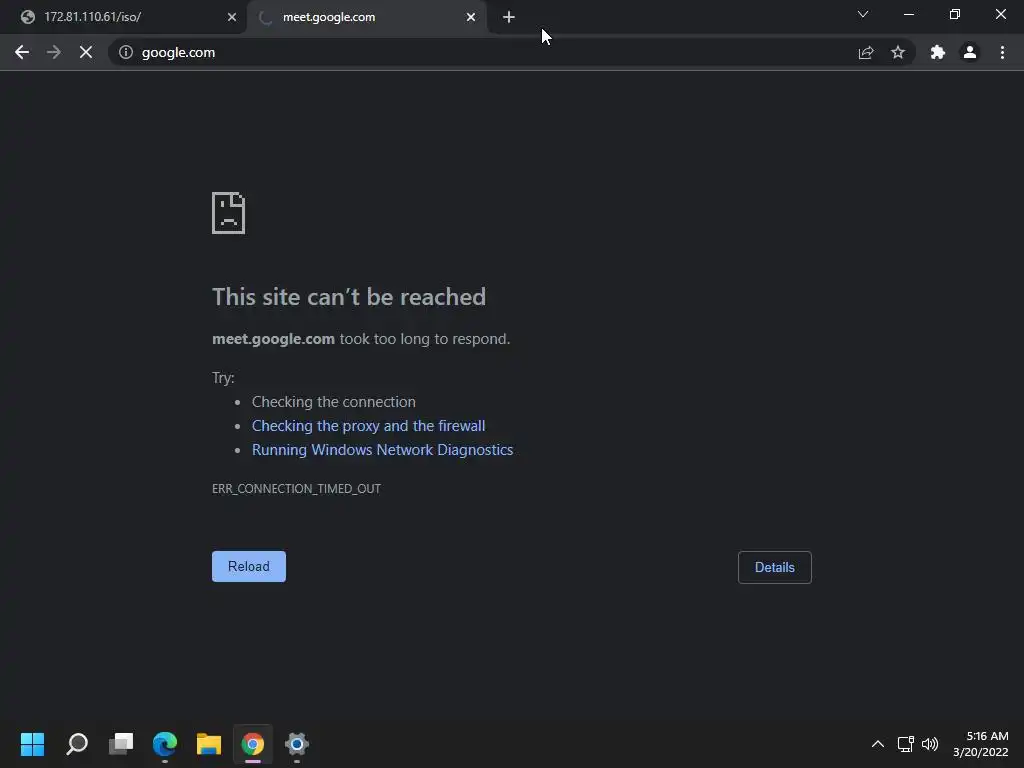
Task: Open Settings gear on taskbar
Action: 296,743
